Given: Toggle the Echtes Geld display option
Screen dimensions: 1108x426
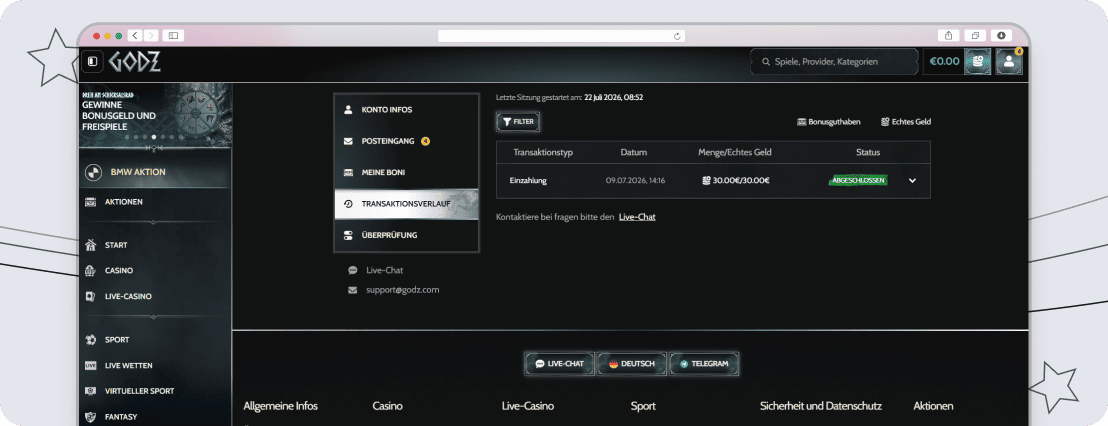Looking at the screenshot, I should [906, 122].
